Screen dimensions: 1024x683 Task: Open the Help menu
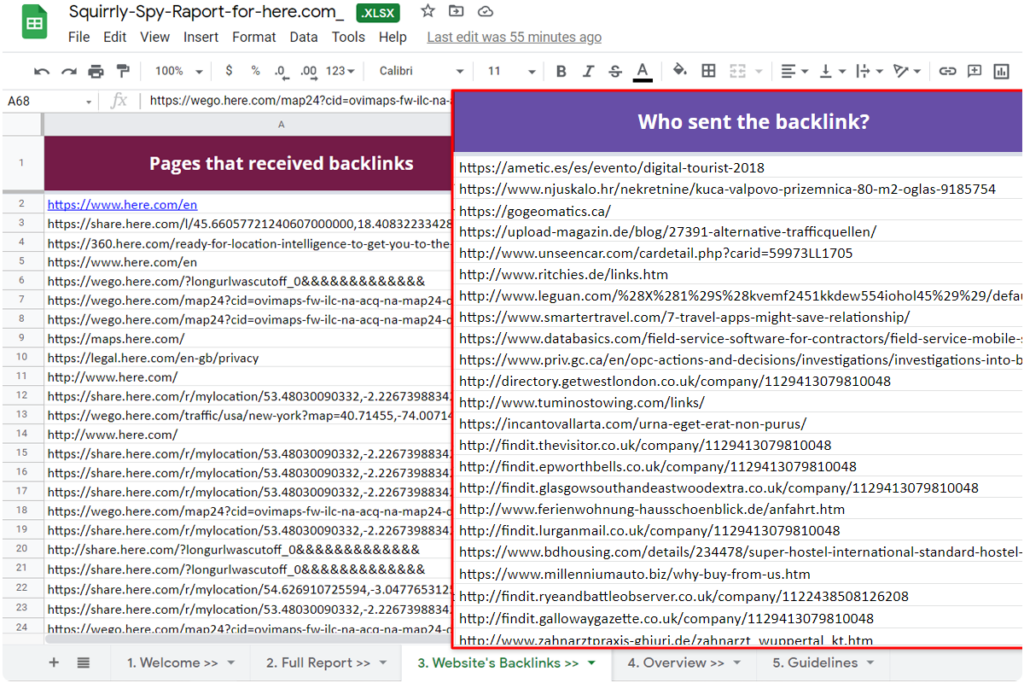click(x=392, y=37)
